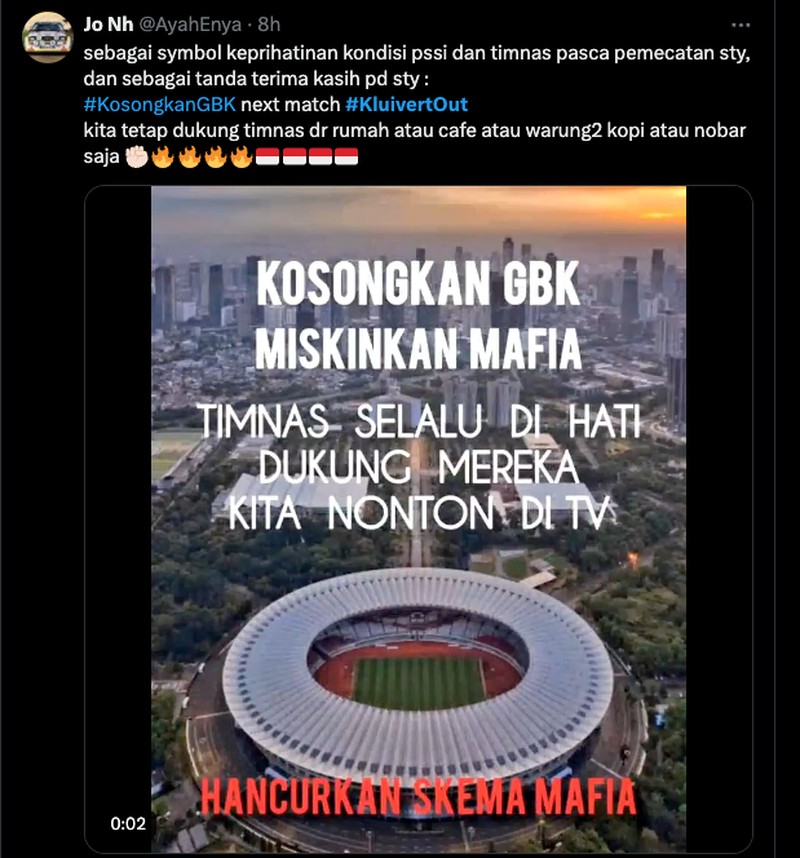Click the red HANCURKAN SKEMA MAFIA caption
Viewport: 800px width, 858px height.
tap(418, 797)
